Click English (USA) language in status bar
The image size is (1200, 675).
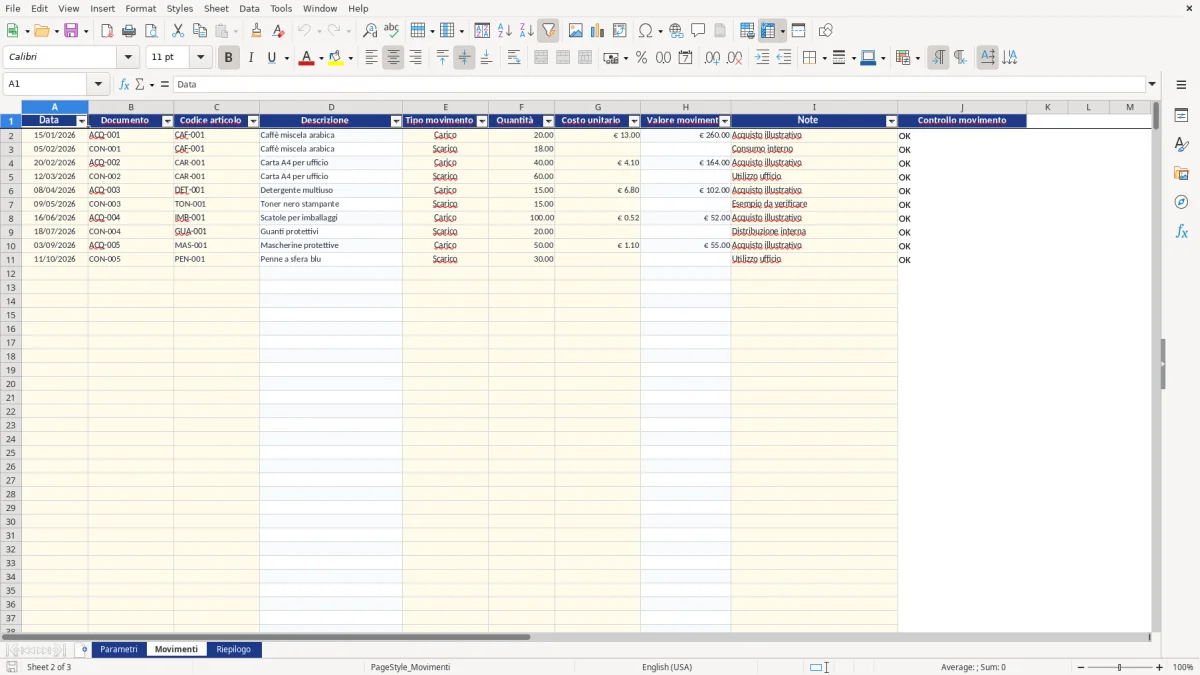point(666,667)
